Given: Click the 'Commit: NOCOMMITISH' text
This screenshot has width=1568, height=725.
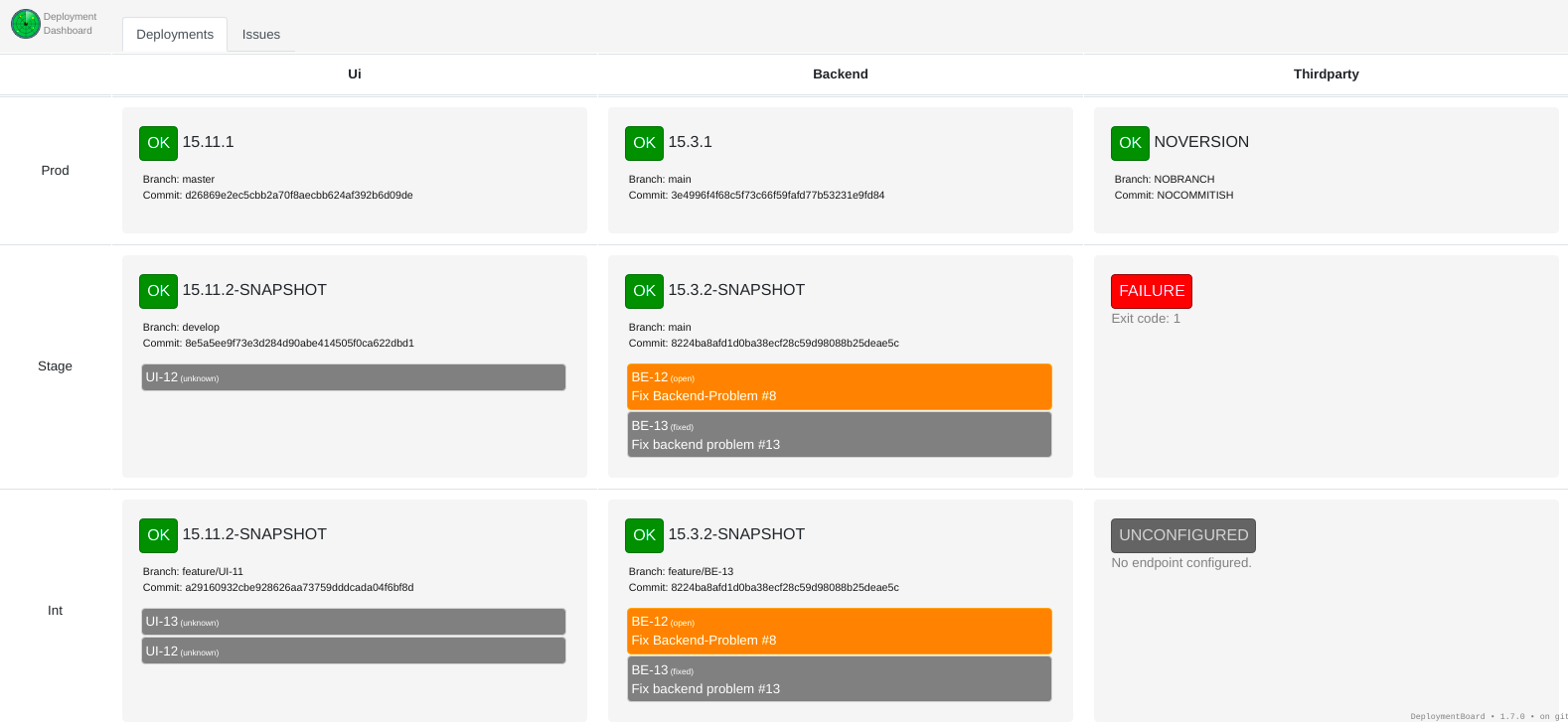Looking at the screenshot, I should tap(1175, 196).
